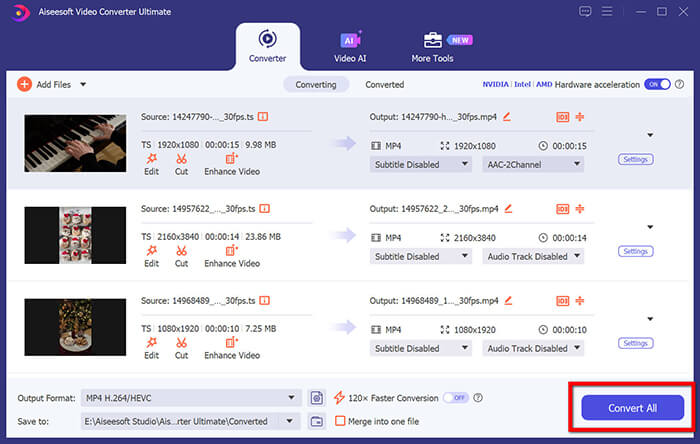Screen dimensions: 700x444
Task: Expand the Save to path dropdown
Action: (293, 421)
